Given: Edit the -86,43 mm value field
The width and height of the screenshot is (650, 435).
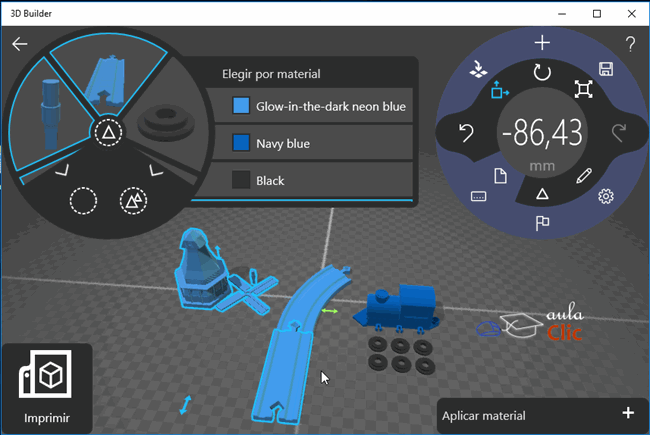Looking at the screenshot, I should (x=542, y=134).
